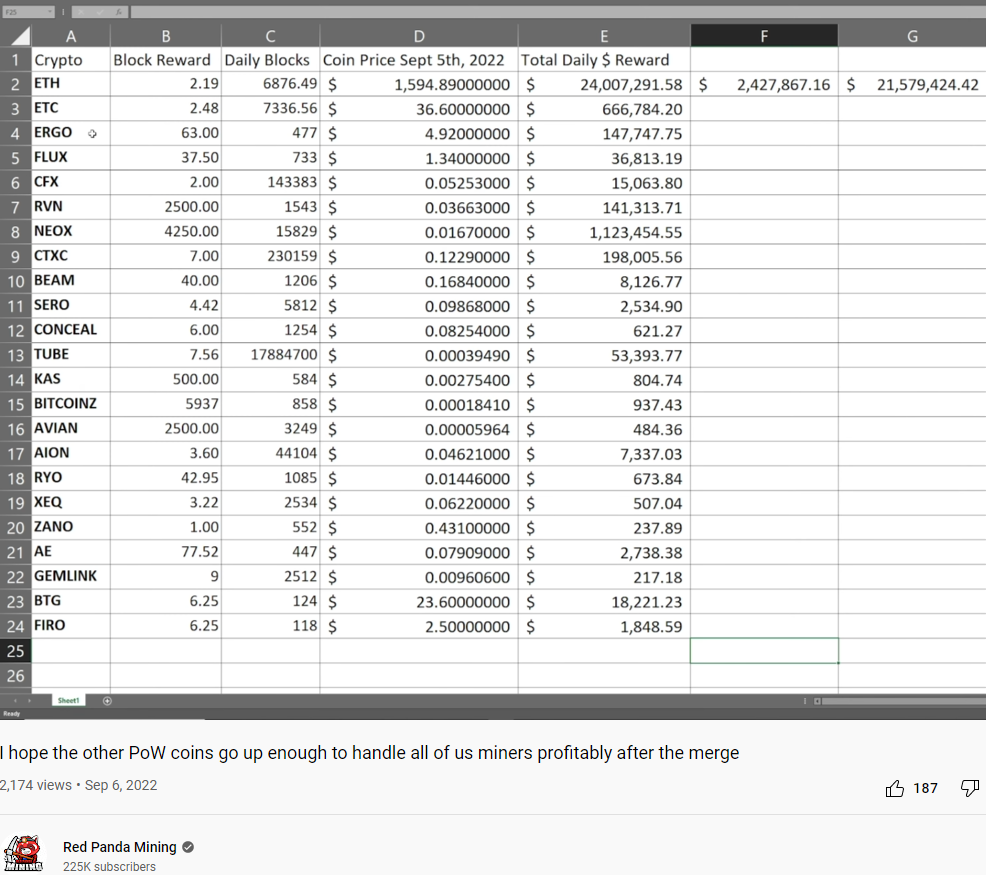Select the CFX cell
This screenshot has width=986, height=875.
pyautogui.click(x=71, y=182)
